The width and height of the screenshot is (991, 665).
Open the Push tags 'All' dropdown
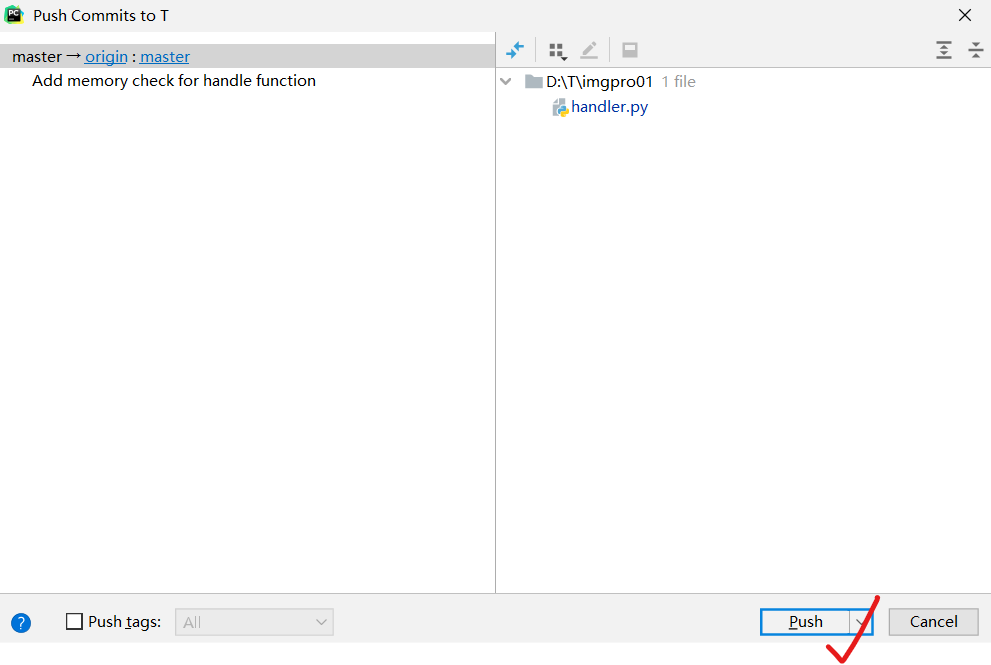point(254,622)
